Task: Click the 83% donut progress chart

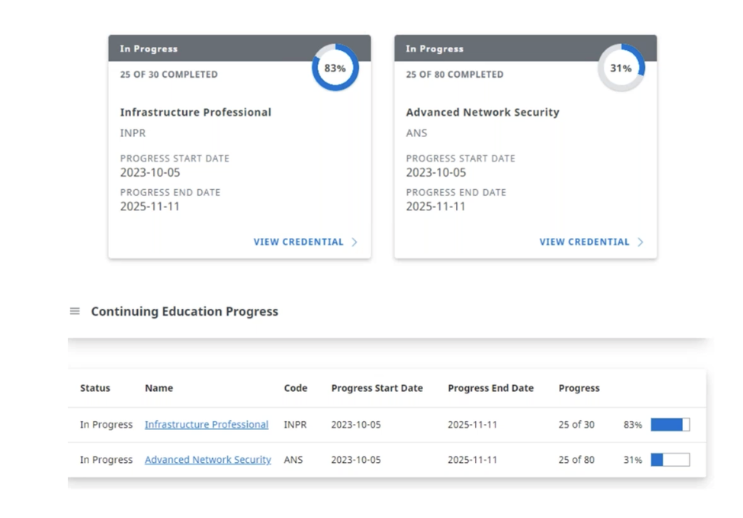Action: point(335,68)
